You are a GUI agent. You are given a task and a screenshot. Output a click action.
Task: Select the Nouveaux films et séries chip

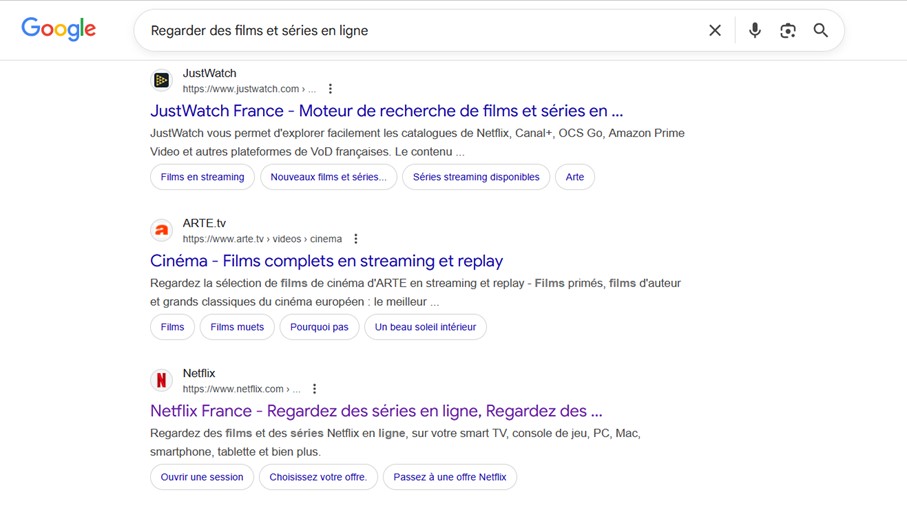click(x=328, y=177)
